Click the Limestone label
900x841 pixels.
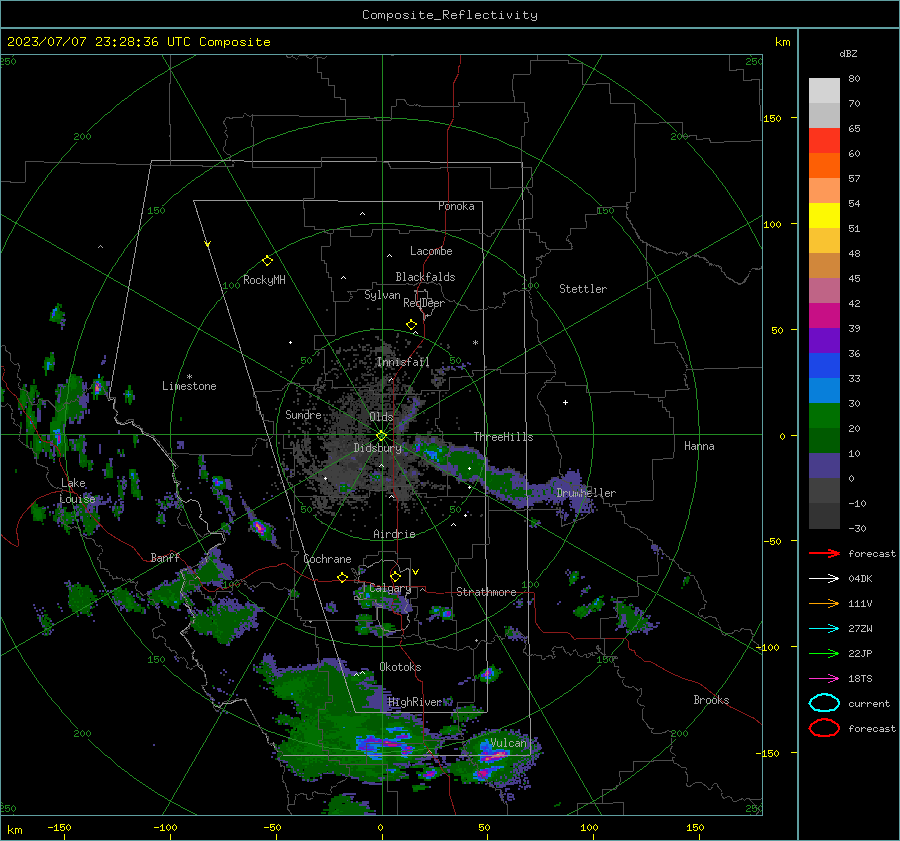[189, 386]
